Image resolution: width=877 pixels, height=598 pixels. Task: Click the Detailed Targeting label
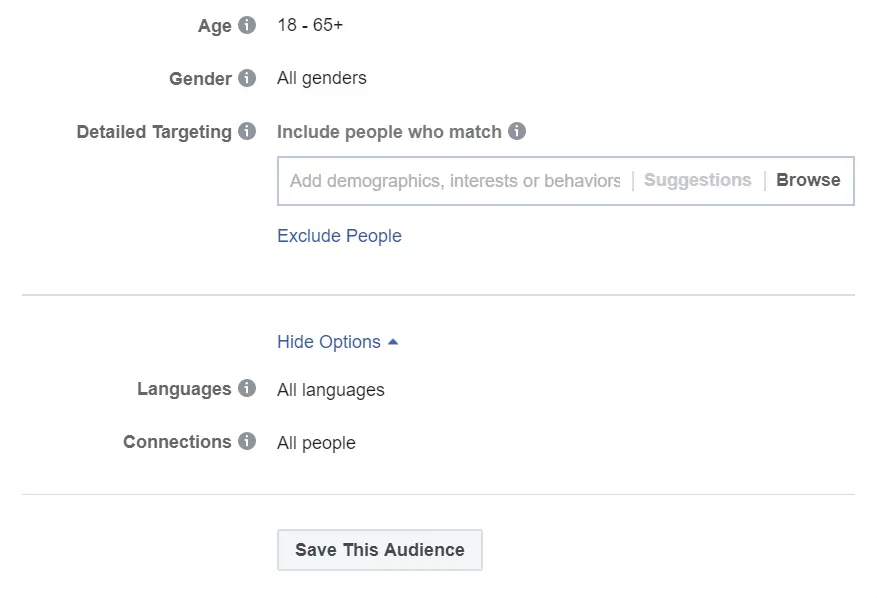[154, 132]
